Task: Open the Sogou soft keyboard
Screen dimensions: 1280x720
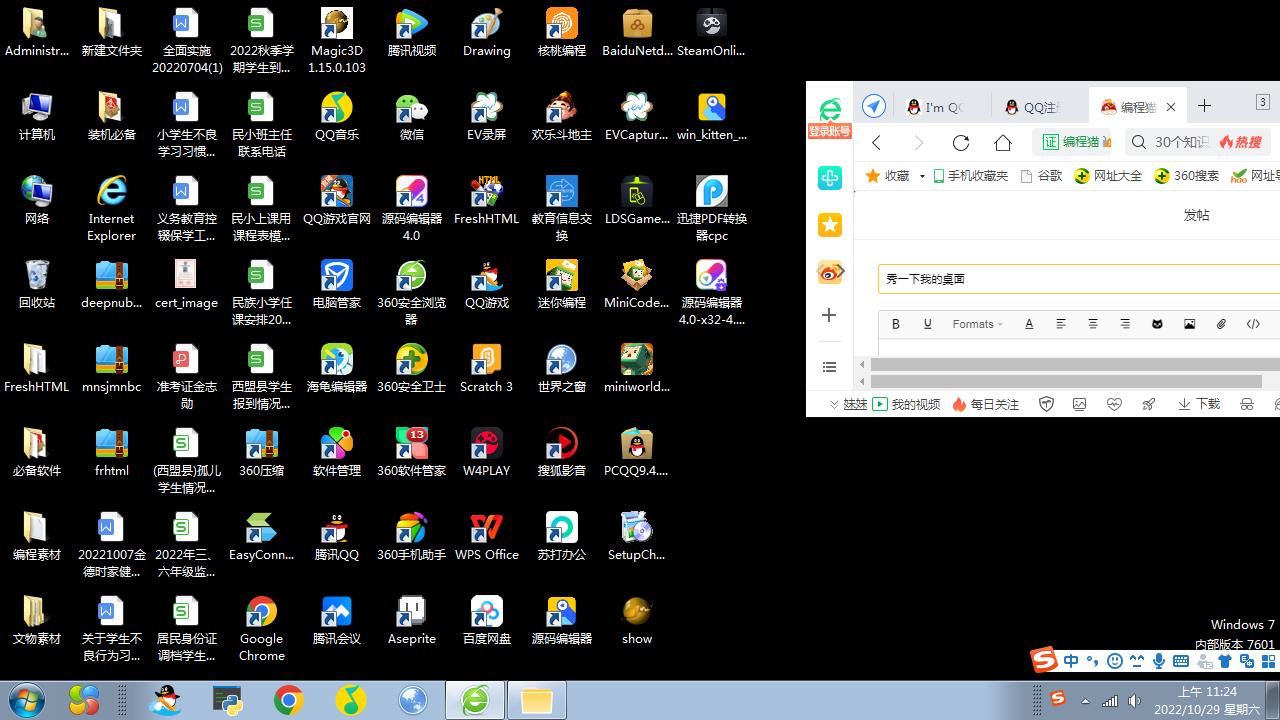Action: pos(1181,661)
